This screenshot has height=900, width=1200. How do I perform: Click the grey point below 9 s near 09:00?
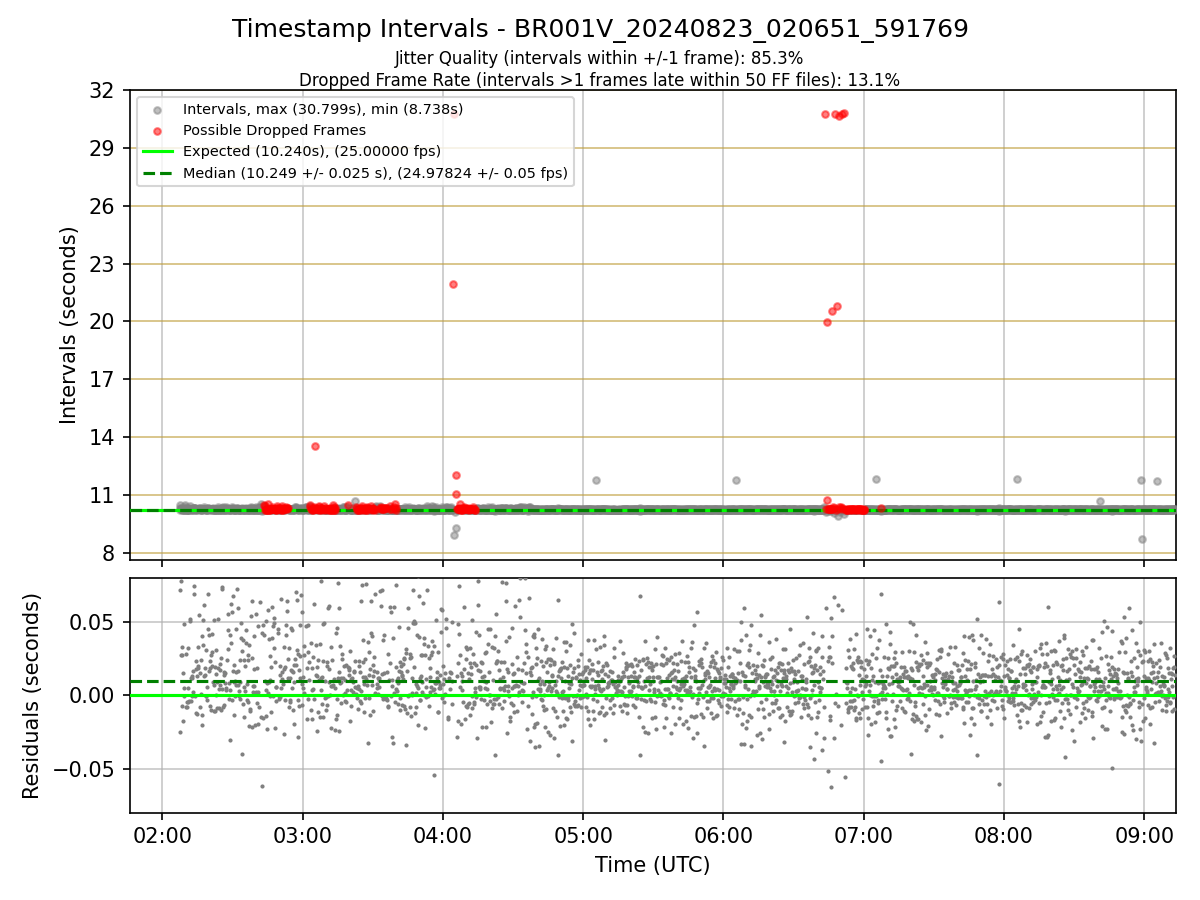point(1142,539)
